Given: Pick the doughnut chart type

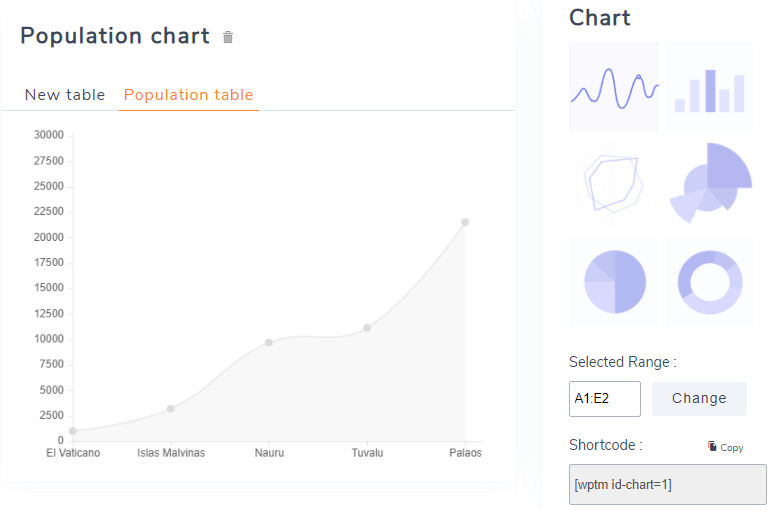Looking at the screenshot, I should point(710,281).
